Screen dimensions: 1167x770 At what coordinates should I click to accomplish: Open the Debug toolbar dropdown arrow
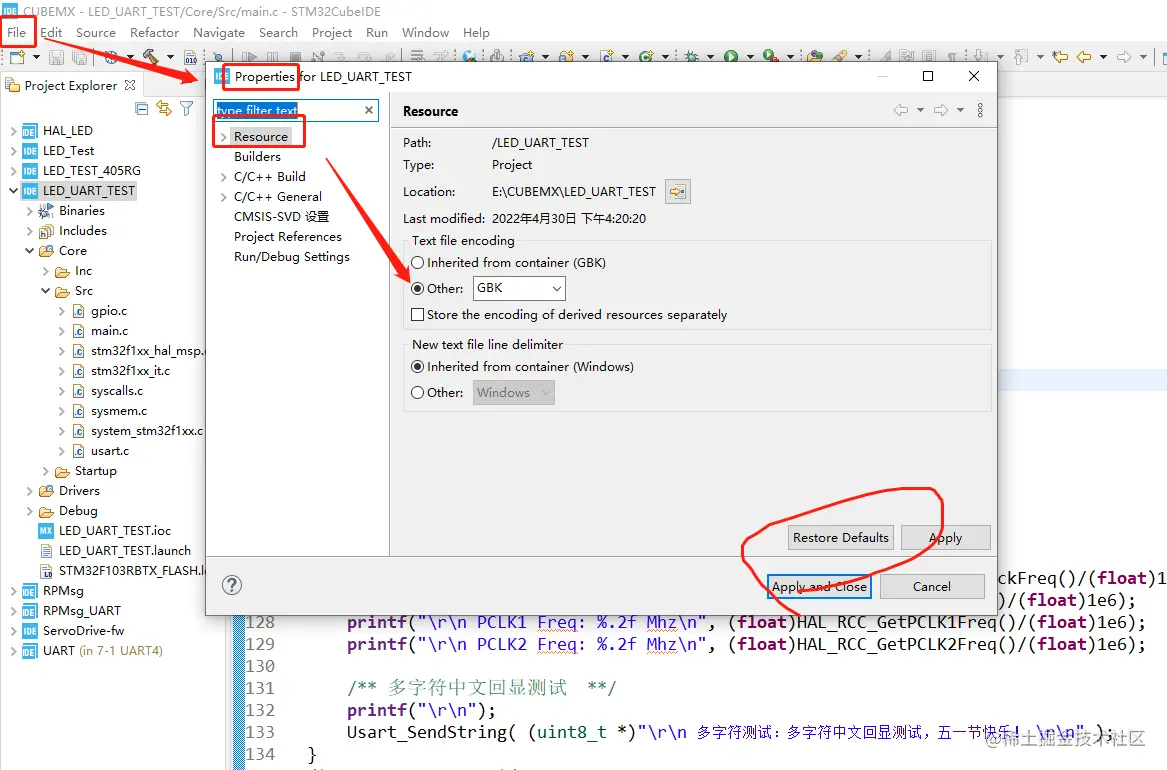click(710, 57)
